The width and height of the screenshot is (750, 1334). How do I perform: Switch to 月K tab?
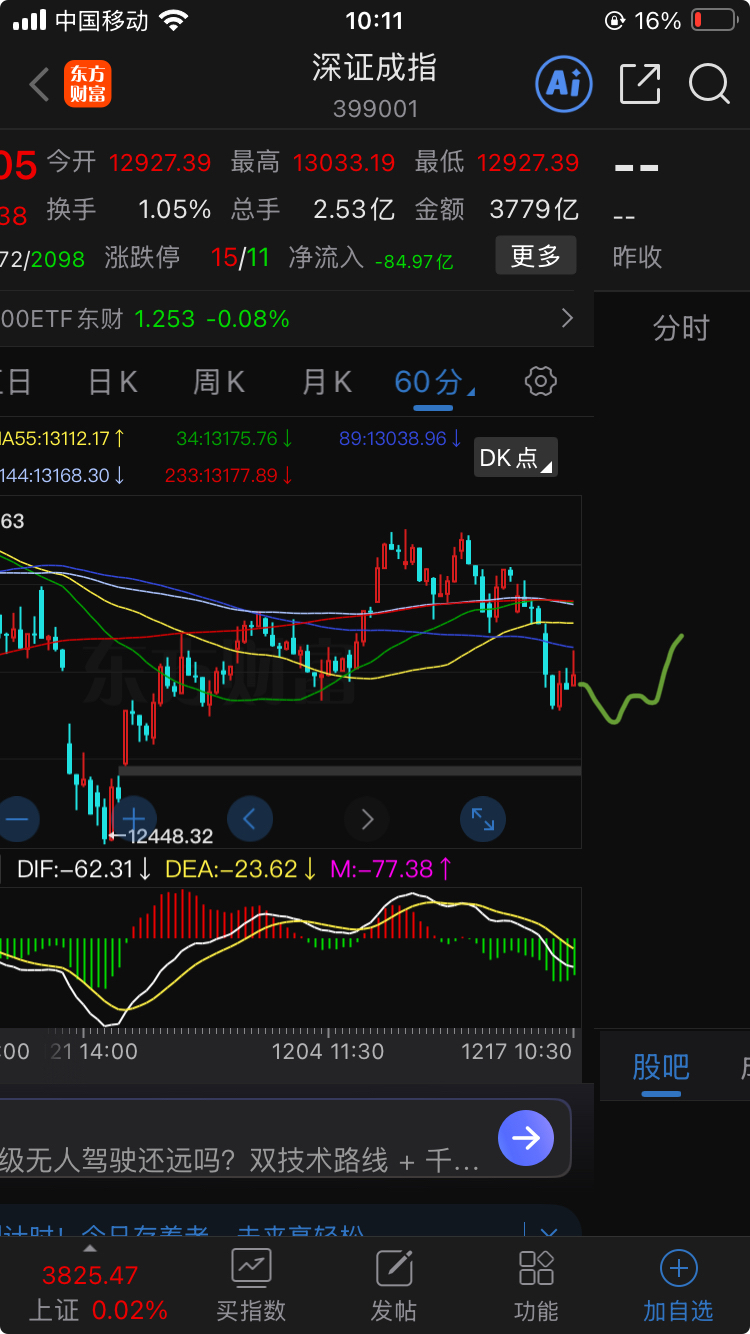click(x=328, y=382)
